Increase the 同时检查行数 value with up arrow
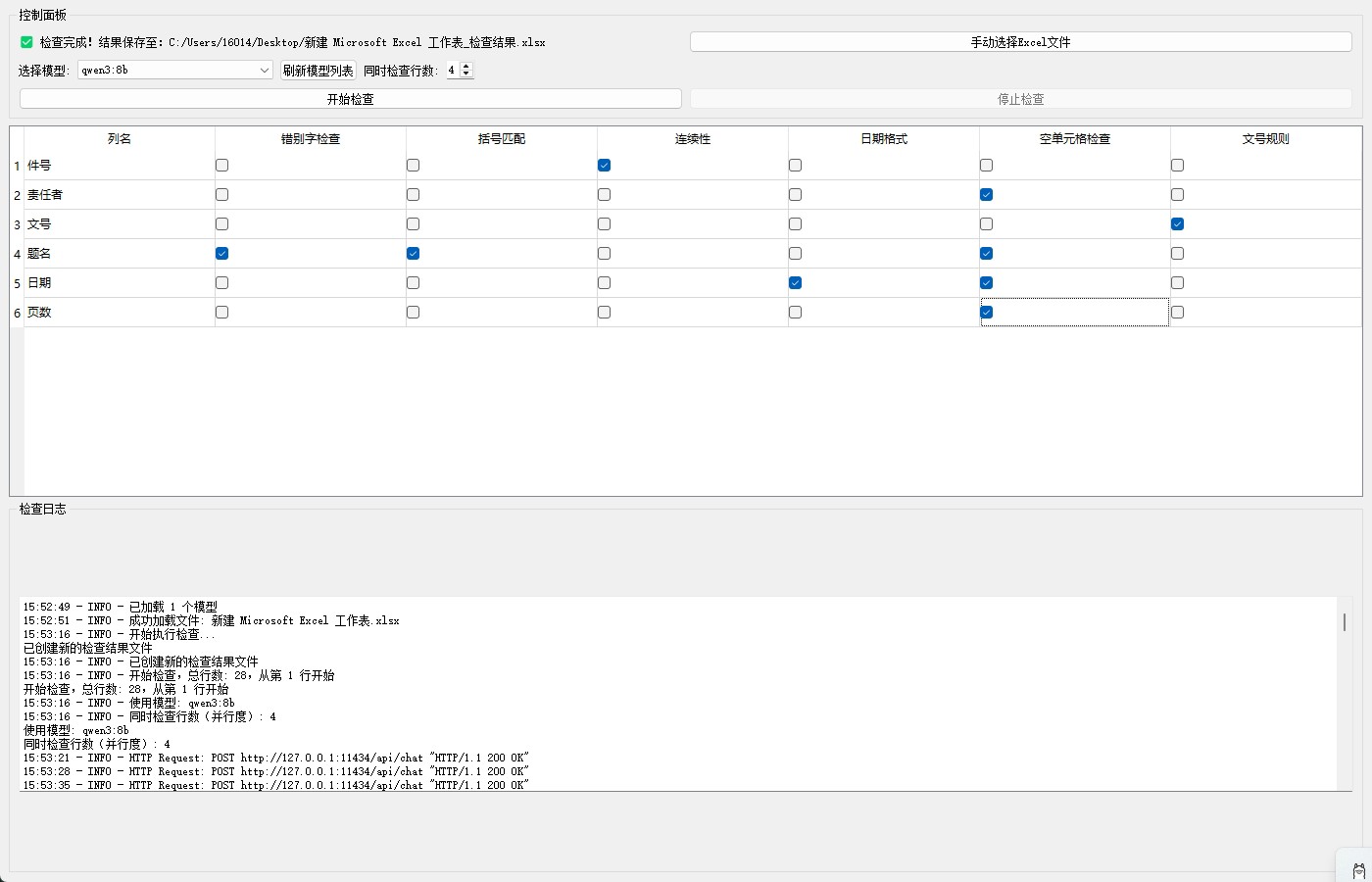 pyautogui.click(x=466, y=66)
